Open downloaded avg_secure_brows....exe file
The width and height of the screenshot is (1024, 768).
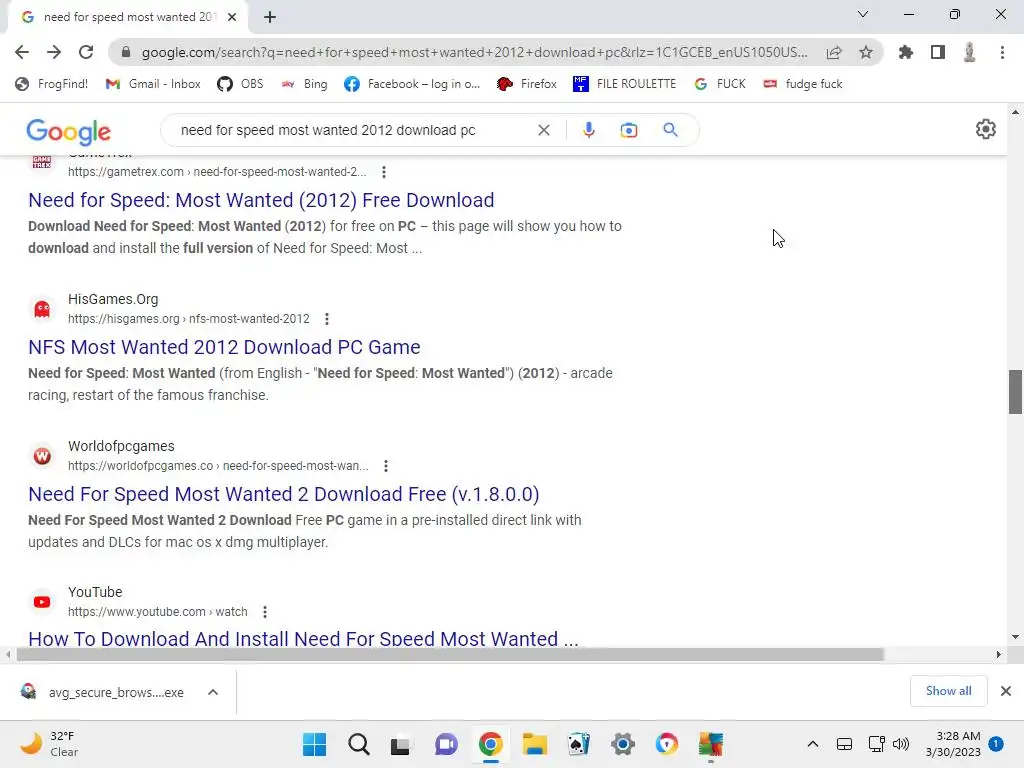[103, 692]
